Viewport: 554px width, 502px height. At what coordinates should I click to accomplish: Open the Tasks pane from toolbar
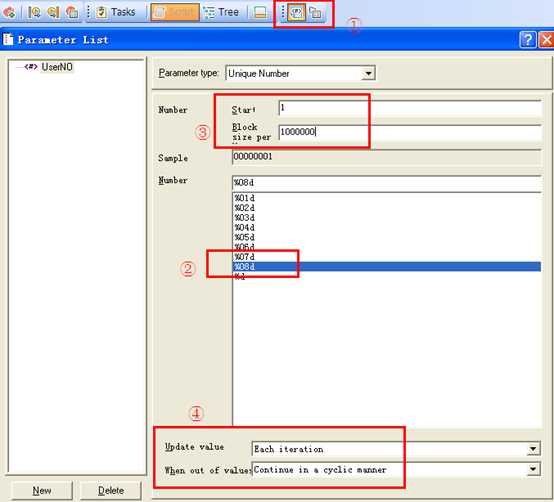(x=116, y=12)
